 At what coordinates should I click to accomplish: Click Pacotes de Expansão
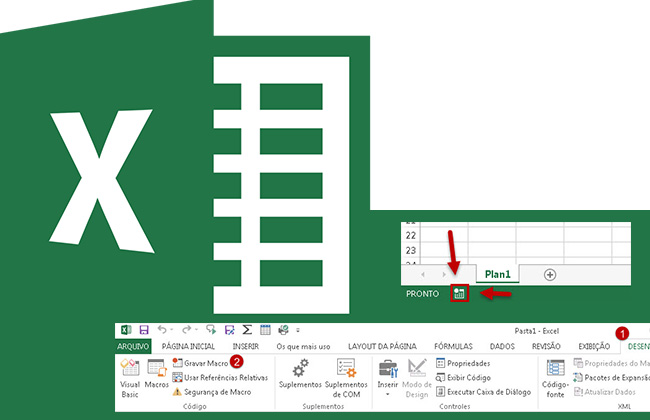pos(611,378)
